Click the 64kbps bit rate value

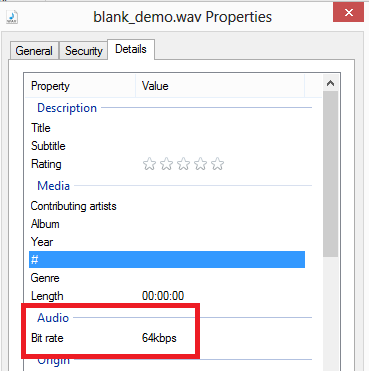pyautogui.click(x=159, y=338)
